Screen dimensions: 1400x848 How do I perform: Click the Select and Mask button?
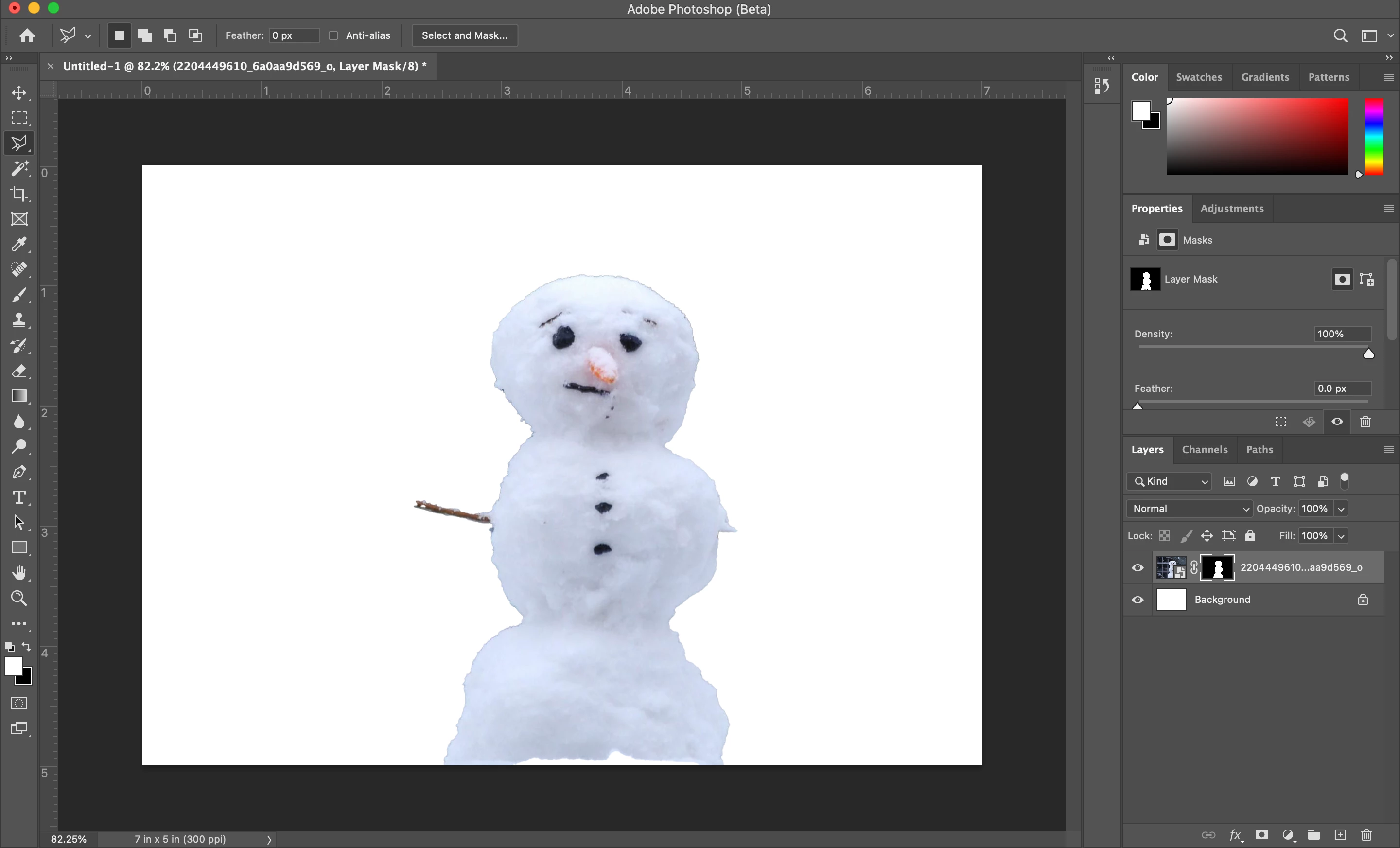(x=464, y=35)
